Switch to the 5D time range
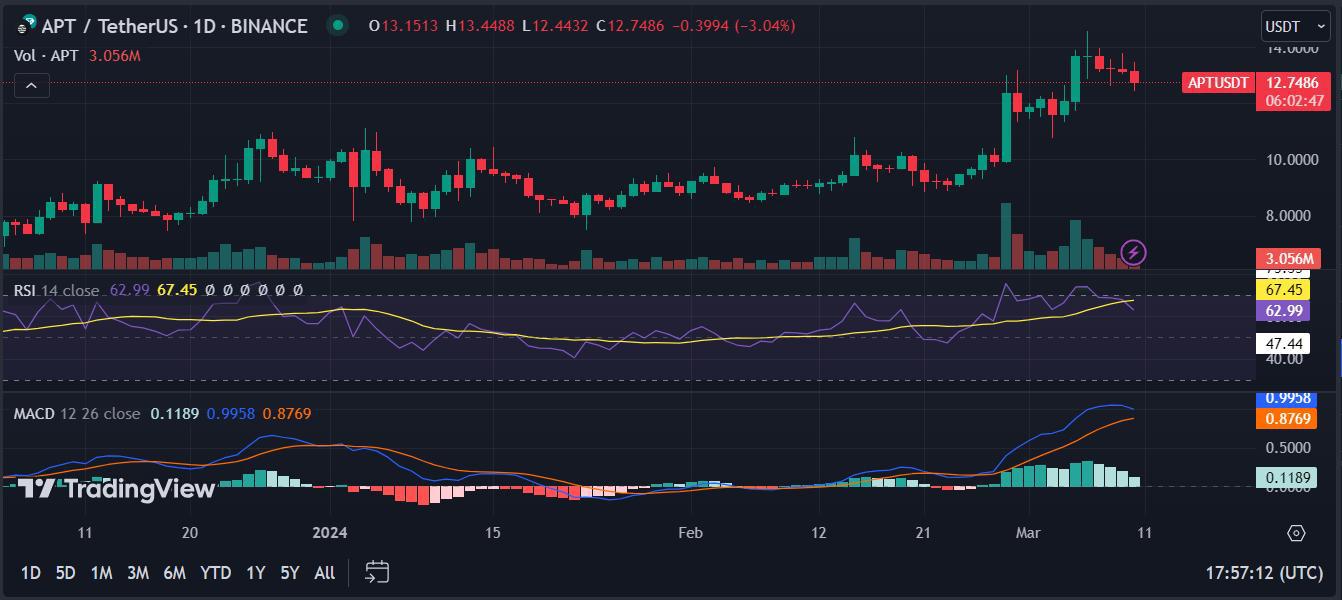The width and height of the screenshot is (1342, 600). tap(65, 573)
